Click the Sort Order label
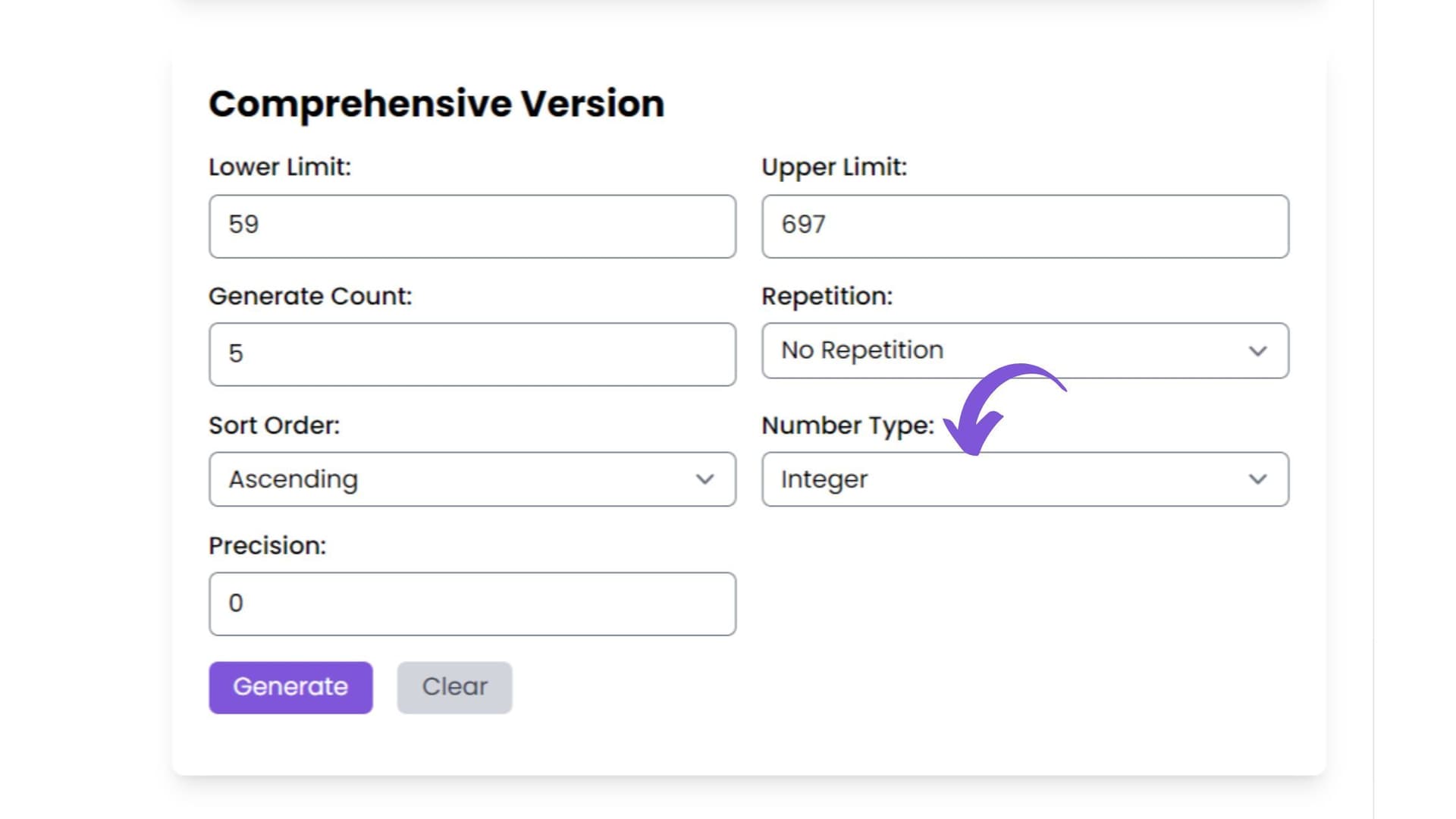Image resolution: width=1456 pixels, height=819 pixels. 274,425
